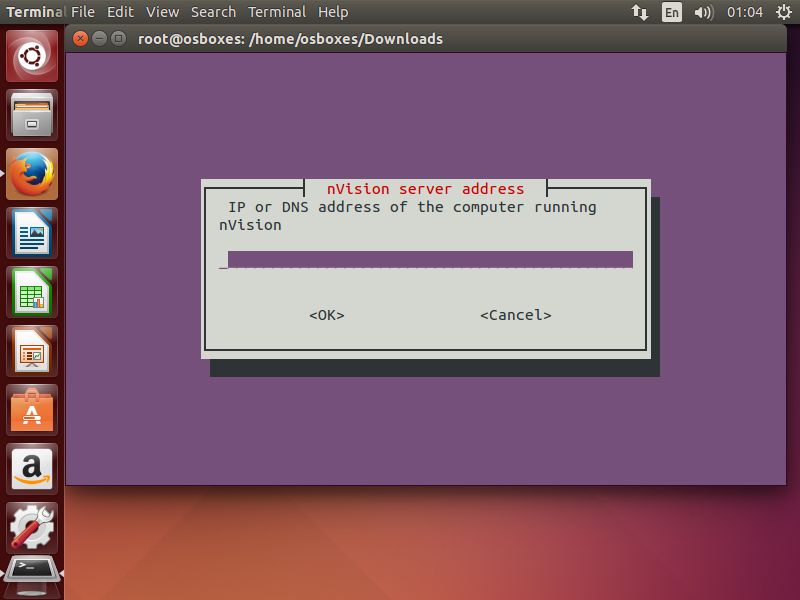Open the Amazon launcher icon
The image size is (800, 600).
click(x=32, y=469)
